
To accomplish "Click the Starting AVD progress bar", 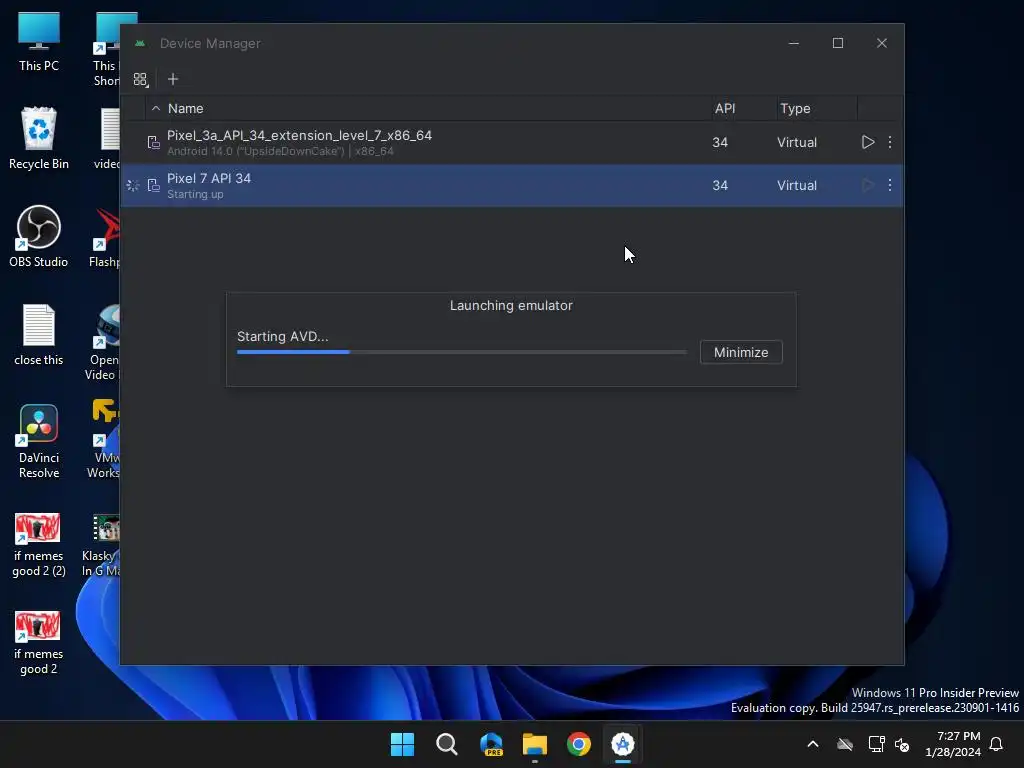I will (x=462, y=352).
